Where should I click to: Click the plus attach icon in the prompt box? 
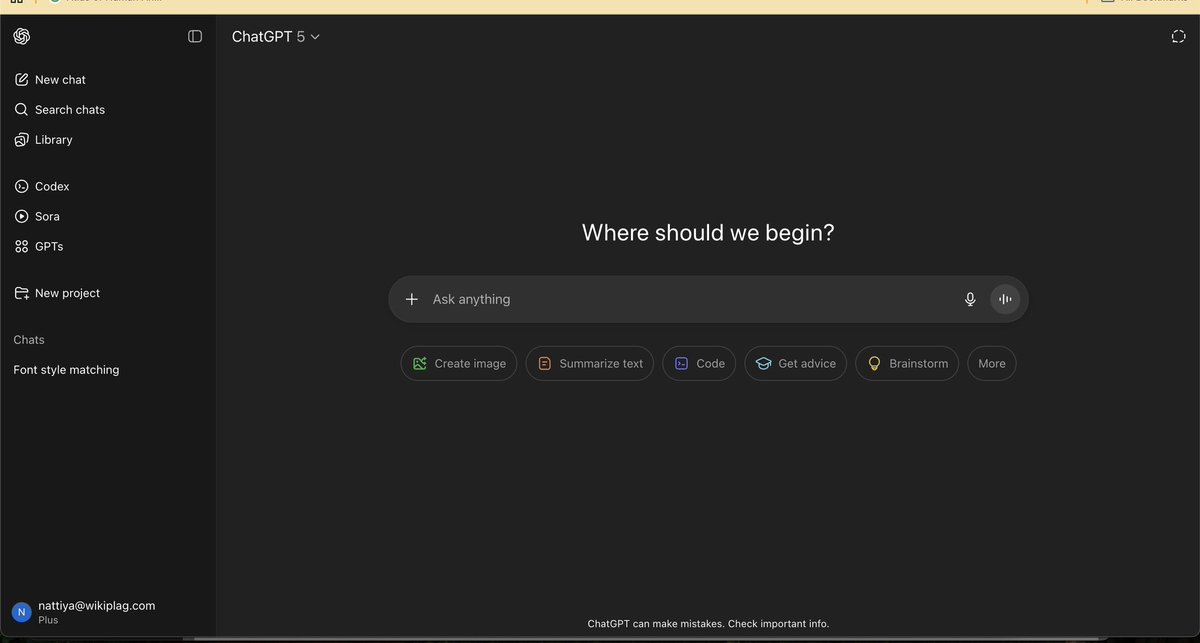click(411, 299)
